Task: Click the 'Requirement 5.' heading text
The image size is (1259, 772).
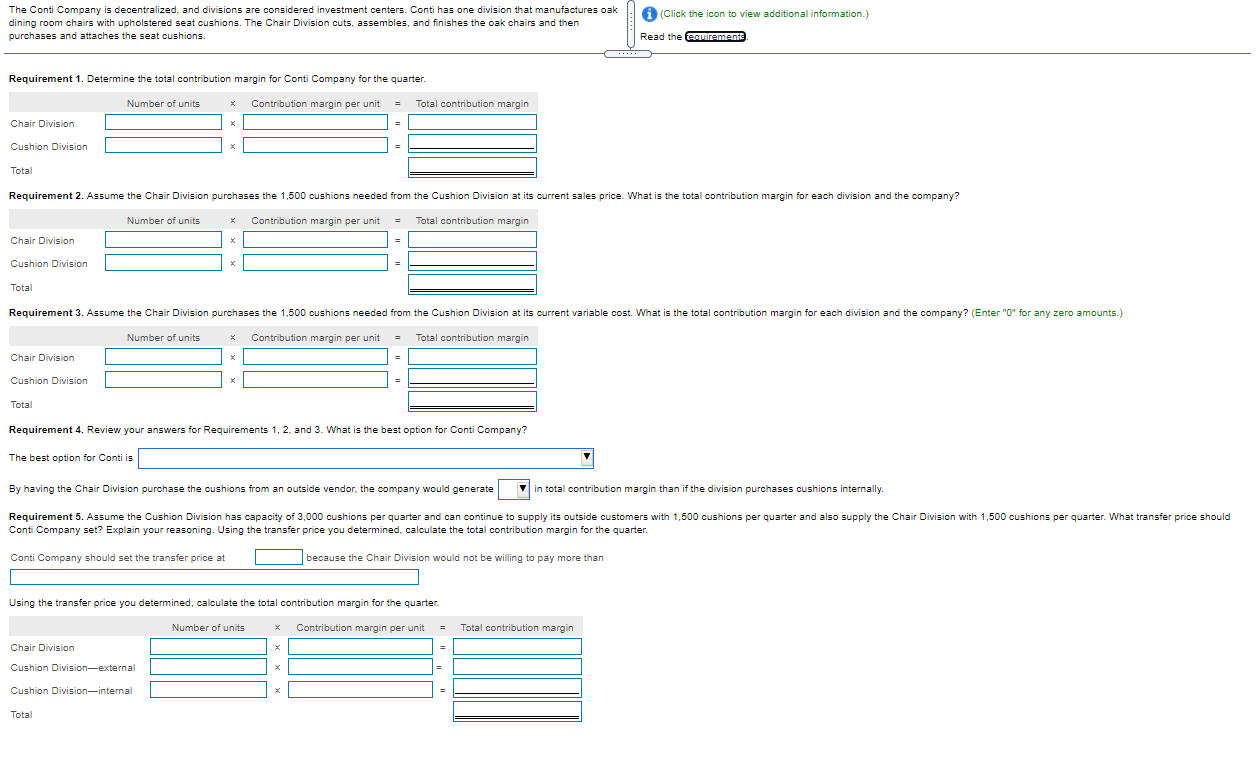Action: coord(46,517)
